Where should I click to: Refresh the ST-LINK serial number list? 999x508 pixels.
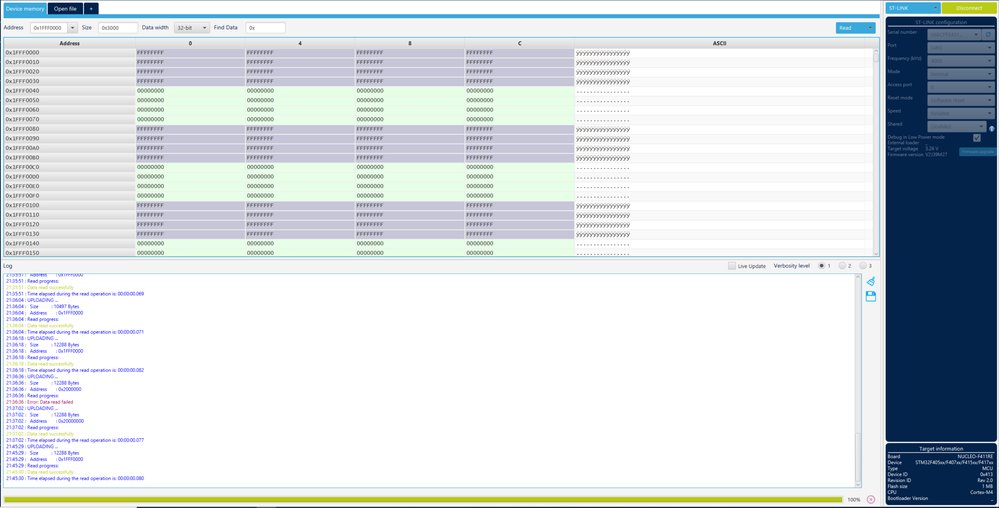[988, 34]
